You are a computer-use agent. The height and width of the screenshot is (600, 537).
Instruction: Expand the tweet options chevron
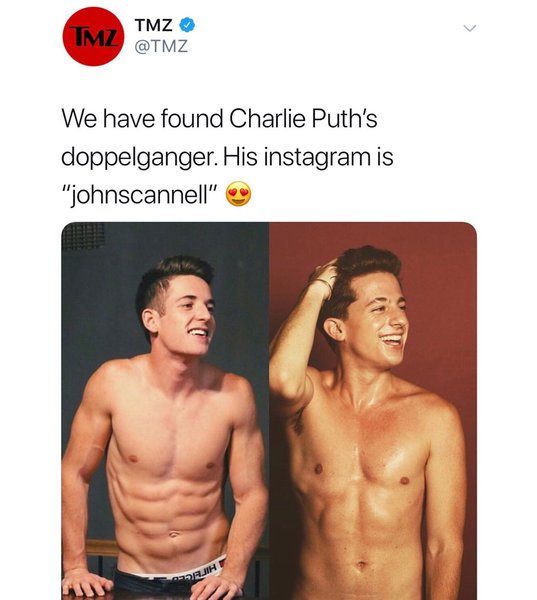coord(470,28)
